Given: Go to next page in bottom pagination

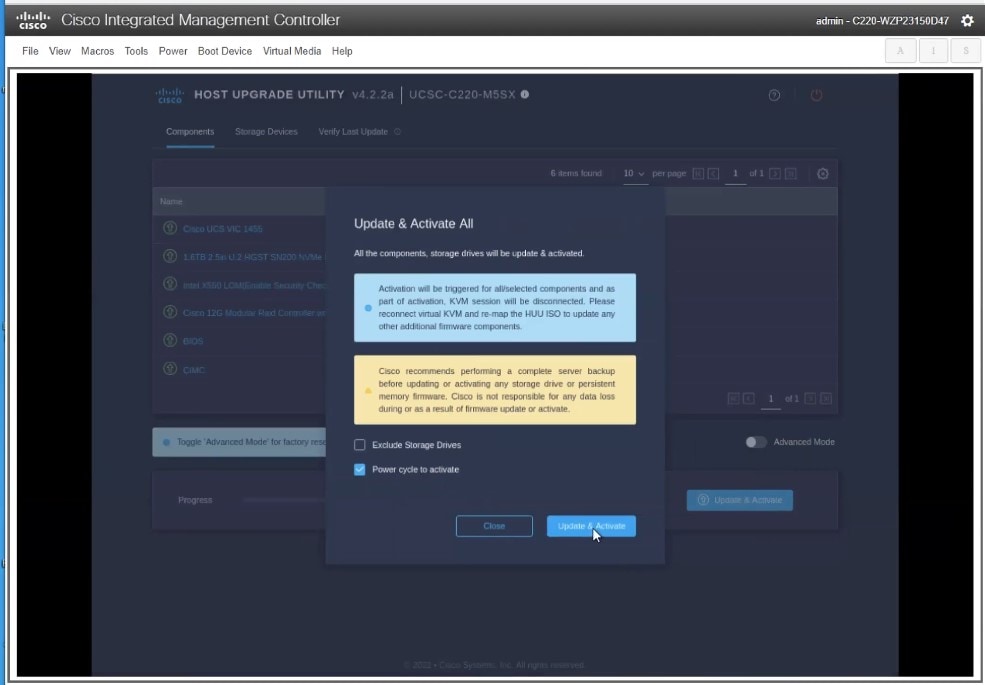Looking at the screenshot, I should (x=810, y=398).
